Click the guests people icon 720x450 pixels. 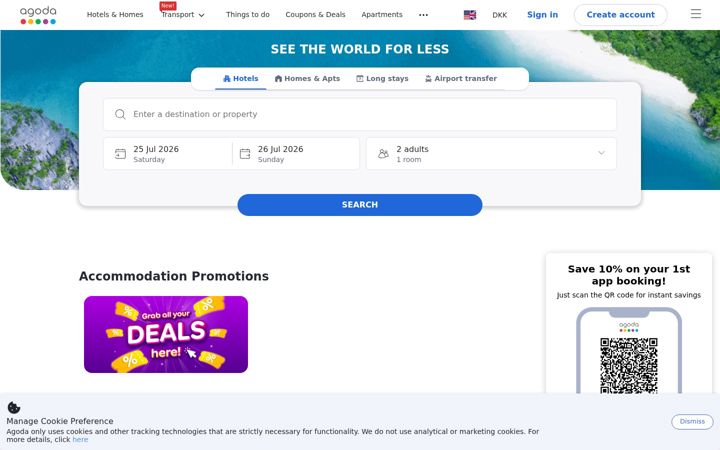click(x=383, y=154)
